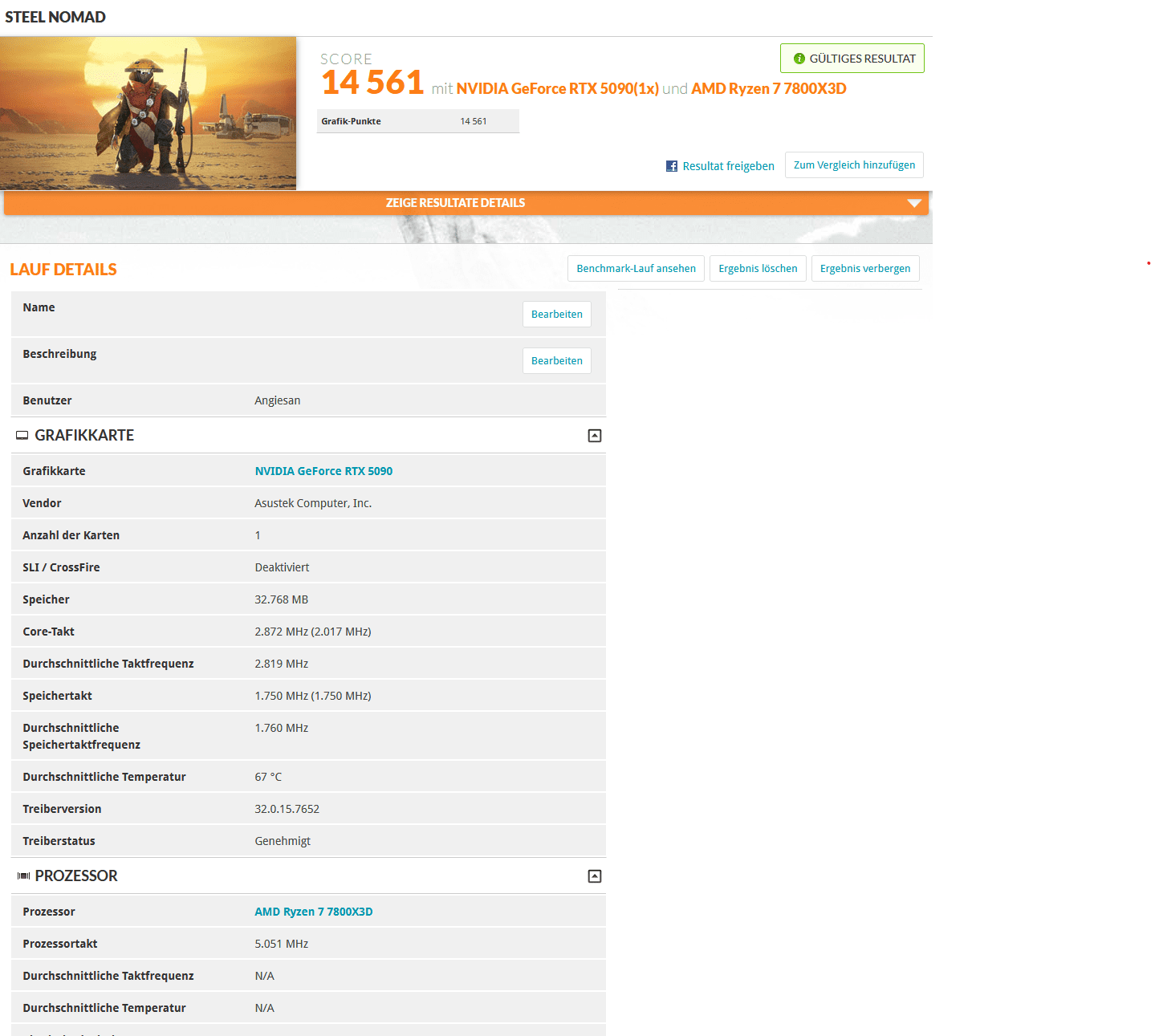Expand the Zeige Resultate Details bar

[466, 203]
